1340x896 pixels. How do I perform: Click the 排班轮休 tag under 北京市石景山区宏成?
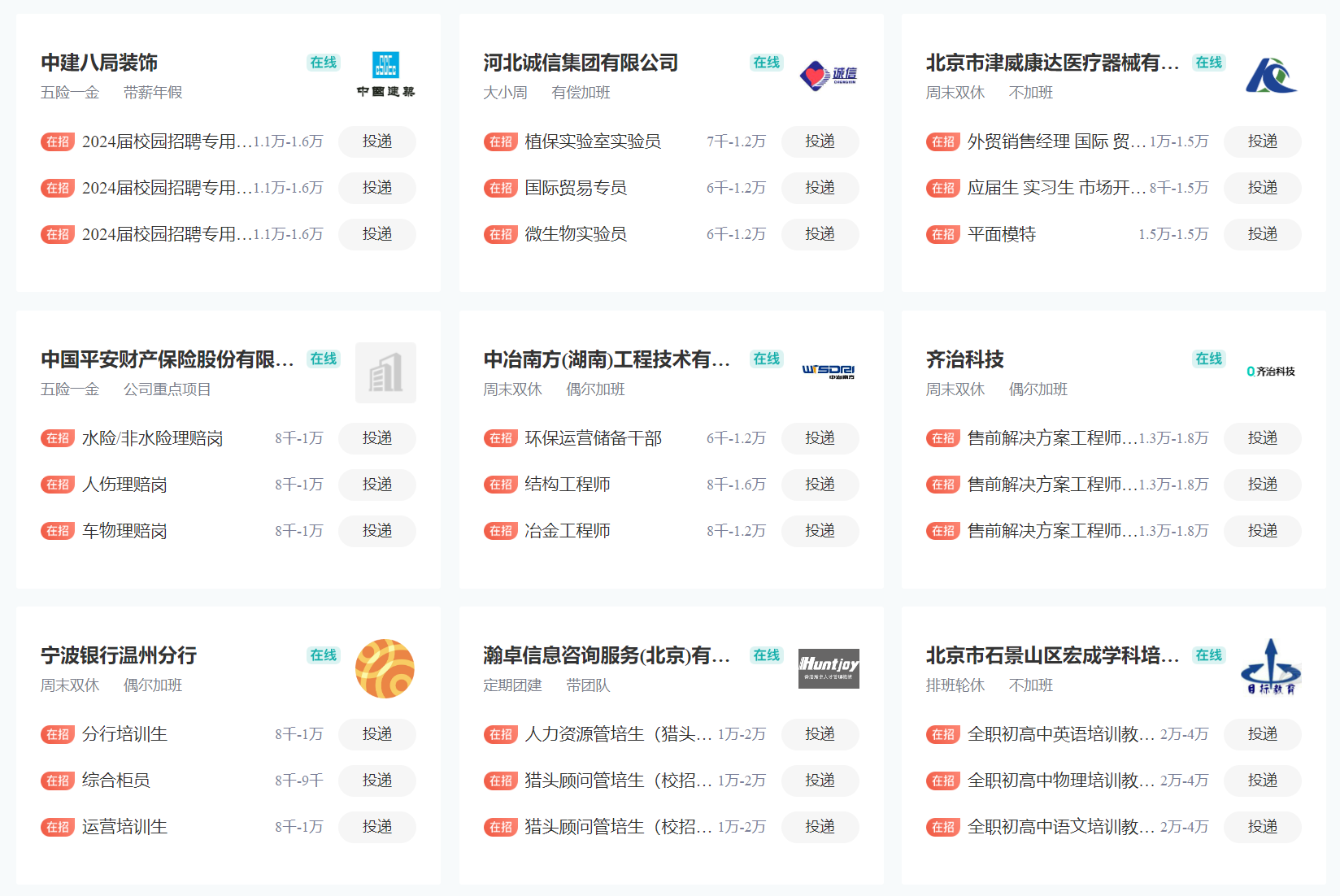point(955,685)
